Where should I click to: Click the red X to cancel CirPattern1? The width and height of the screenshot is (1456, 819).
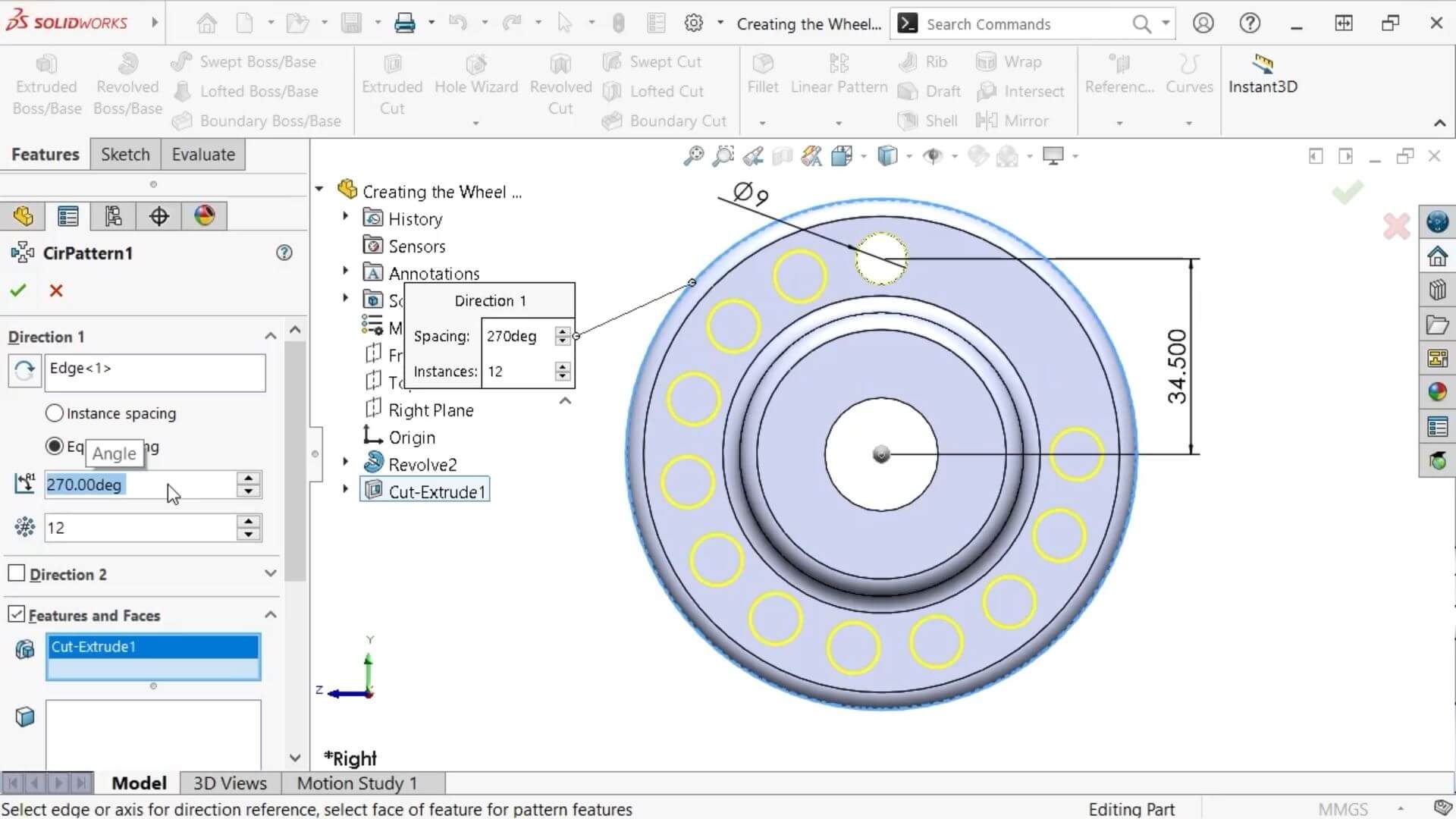(56, 290)
